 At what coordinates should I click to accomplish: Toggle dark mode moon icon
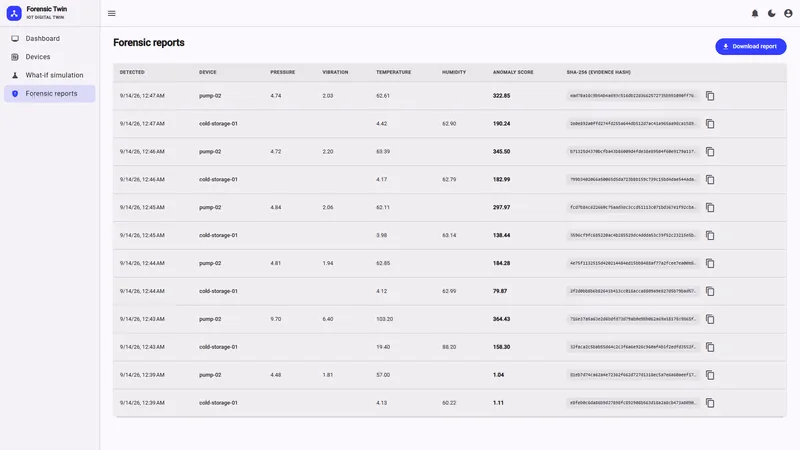click(x=771, y=13)
